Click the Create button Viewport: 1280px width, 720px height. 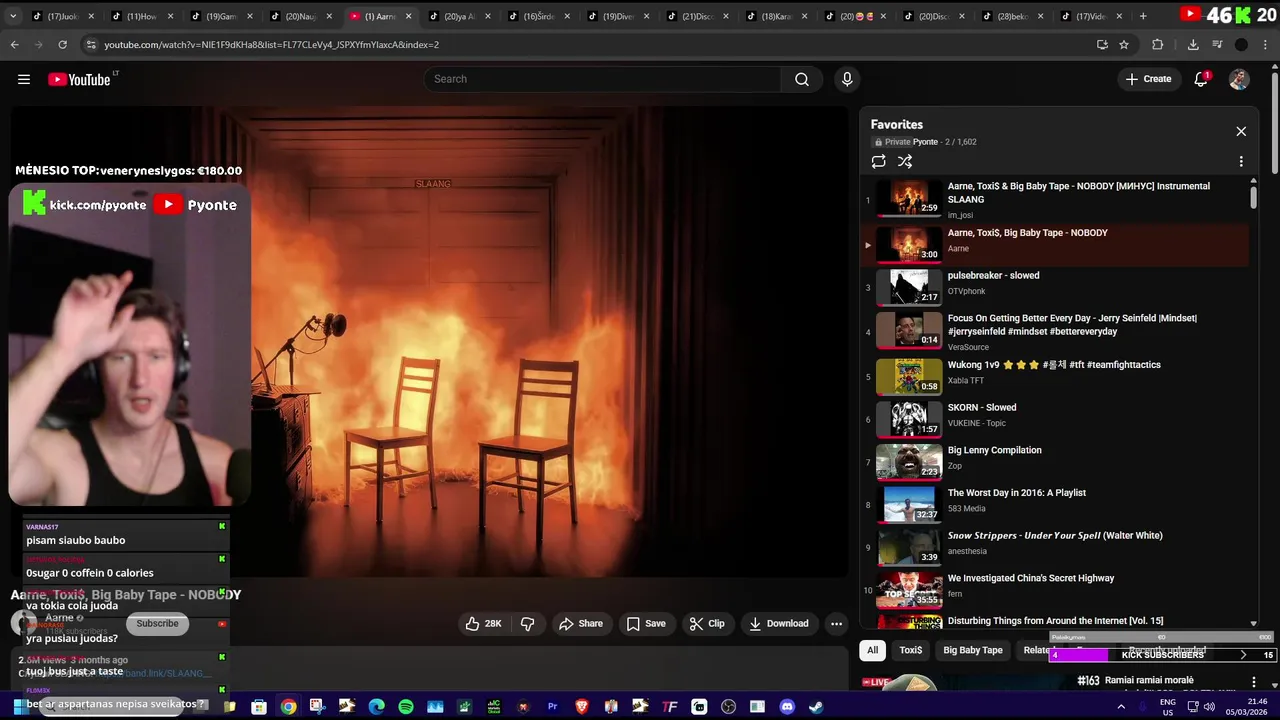pyautogui.click(x=1148, y=79)
